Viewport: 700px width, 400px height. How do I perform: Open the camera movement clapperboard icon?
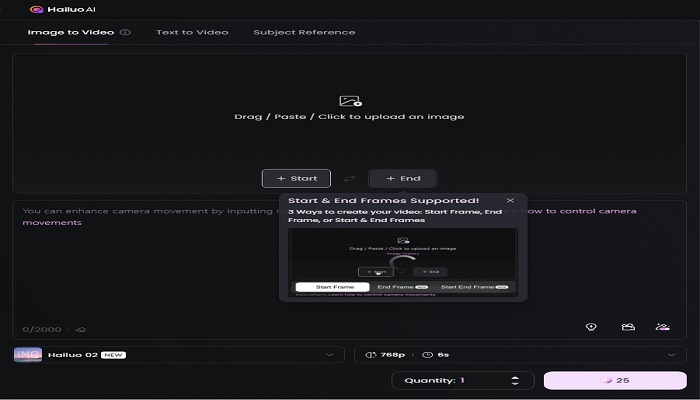coord(628,327)
